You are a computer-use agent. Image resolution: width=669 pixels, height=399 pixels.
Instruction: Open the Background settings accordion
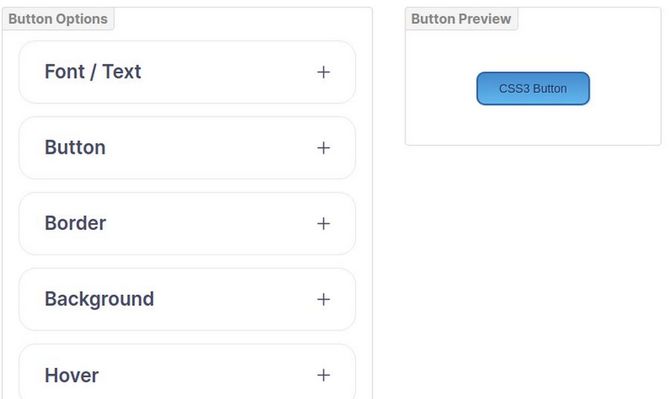click(x=187, y=299)
